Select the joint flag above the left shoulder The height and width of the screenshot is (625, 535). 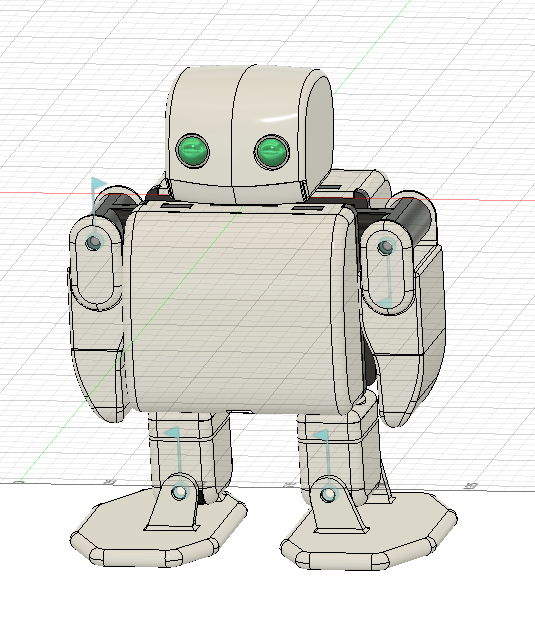pyautogui.click(x=98, y=185)
